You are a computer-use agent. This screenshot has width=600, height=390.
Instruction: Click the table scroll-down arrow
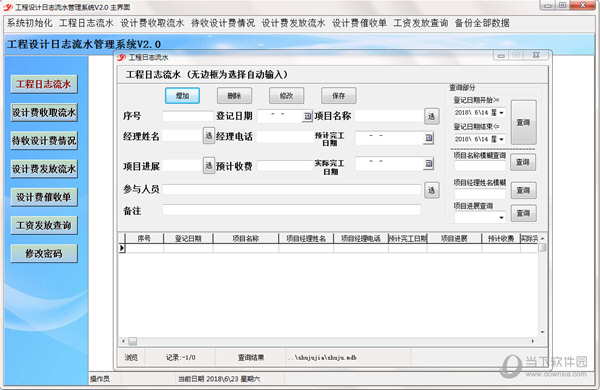542,332
